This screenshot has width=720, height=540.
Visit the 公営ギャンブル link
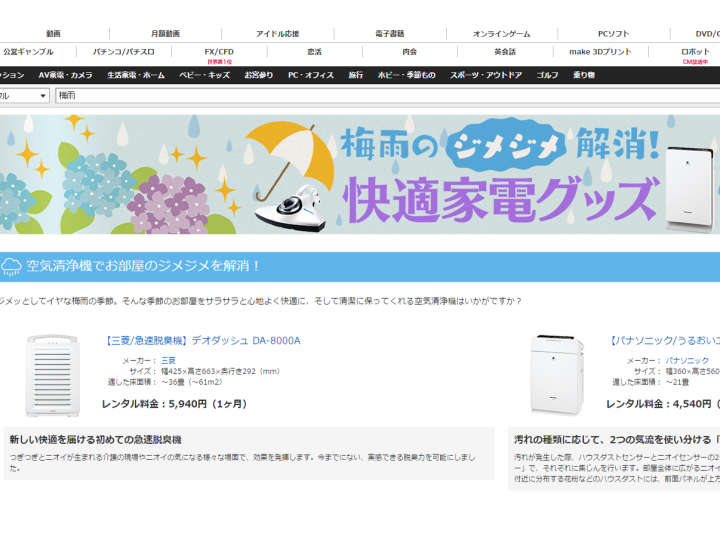[28, 51]
